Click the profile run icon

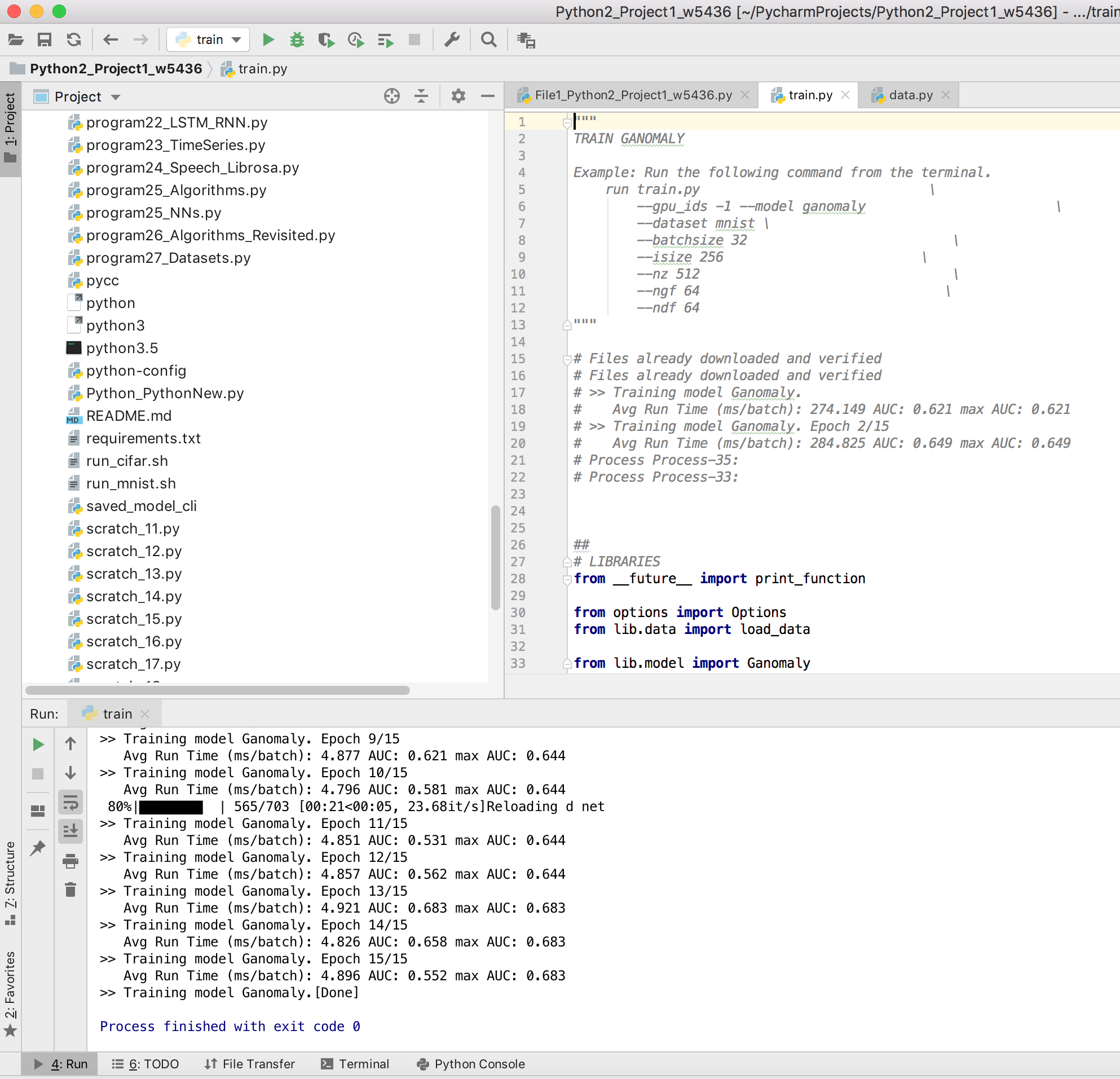coord(356,39)
